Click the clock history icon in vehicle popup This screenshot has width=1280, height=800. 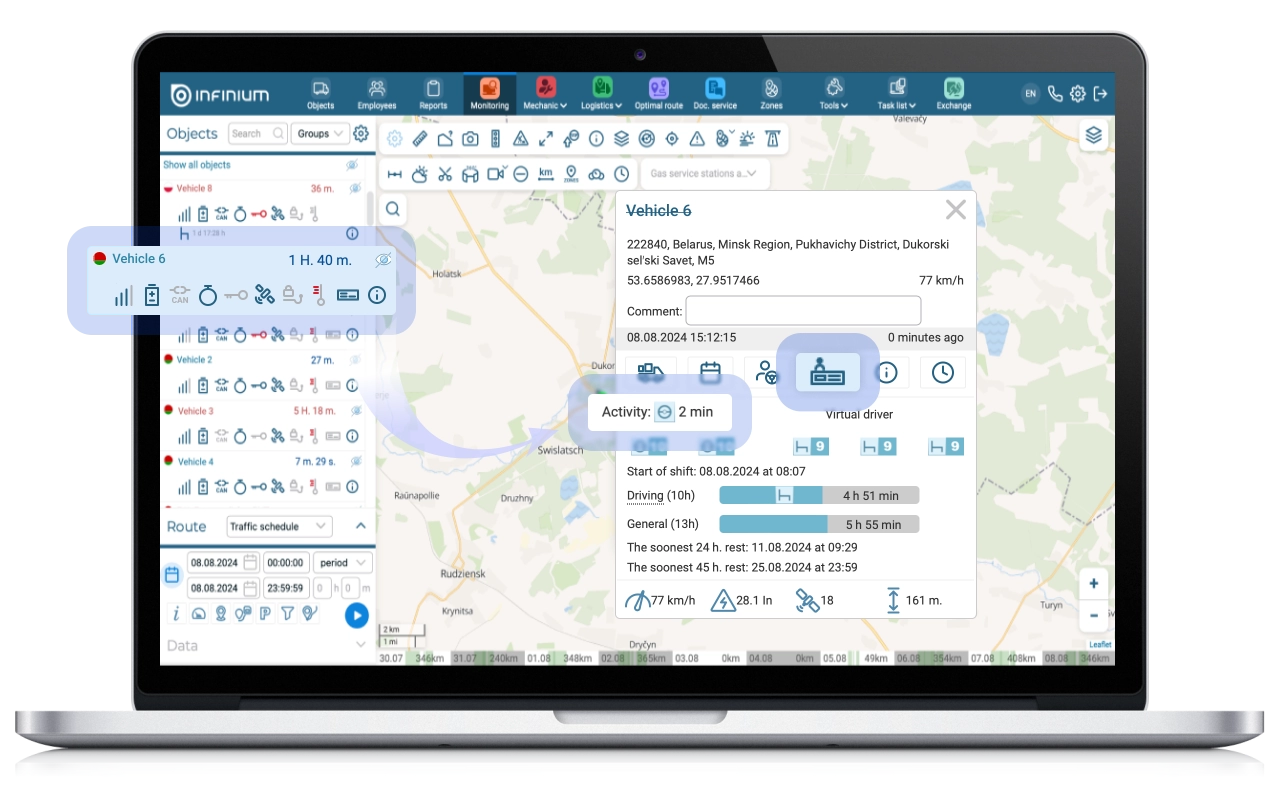click(x=942, y=372)
